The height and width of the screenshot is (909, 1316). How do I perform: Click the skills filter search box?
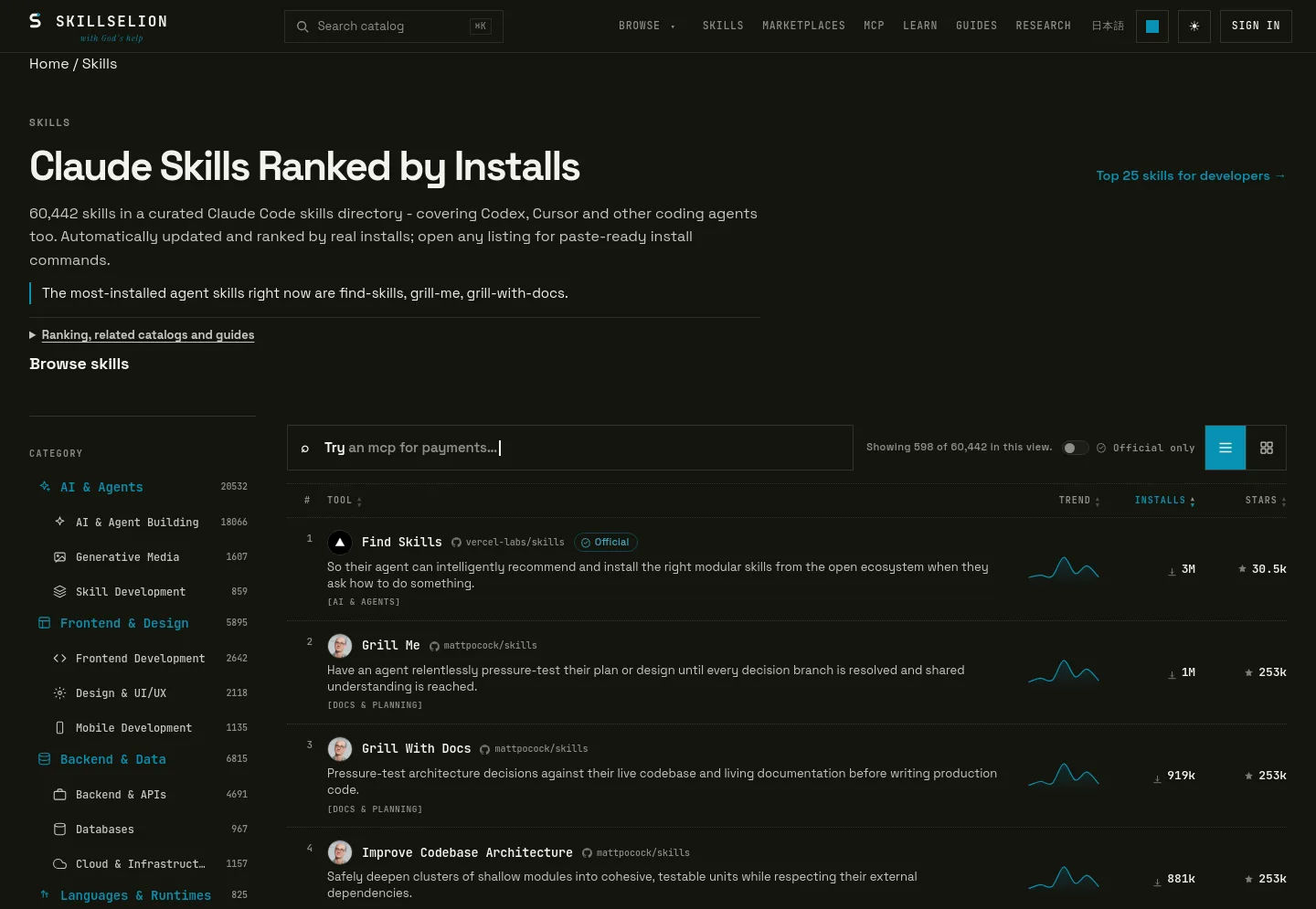pos(570,448)
